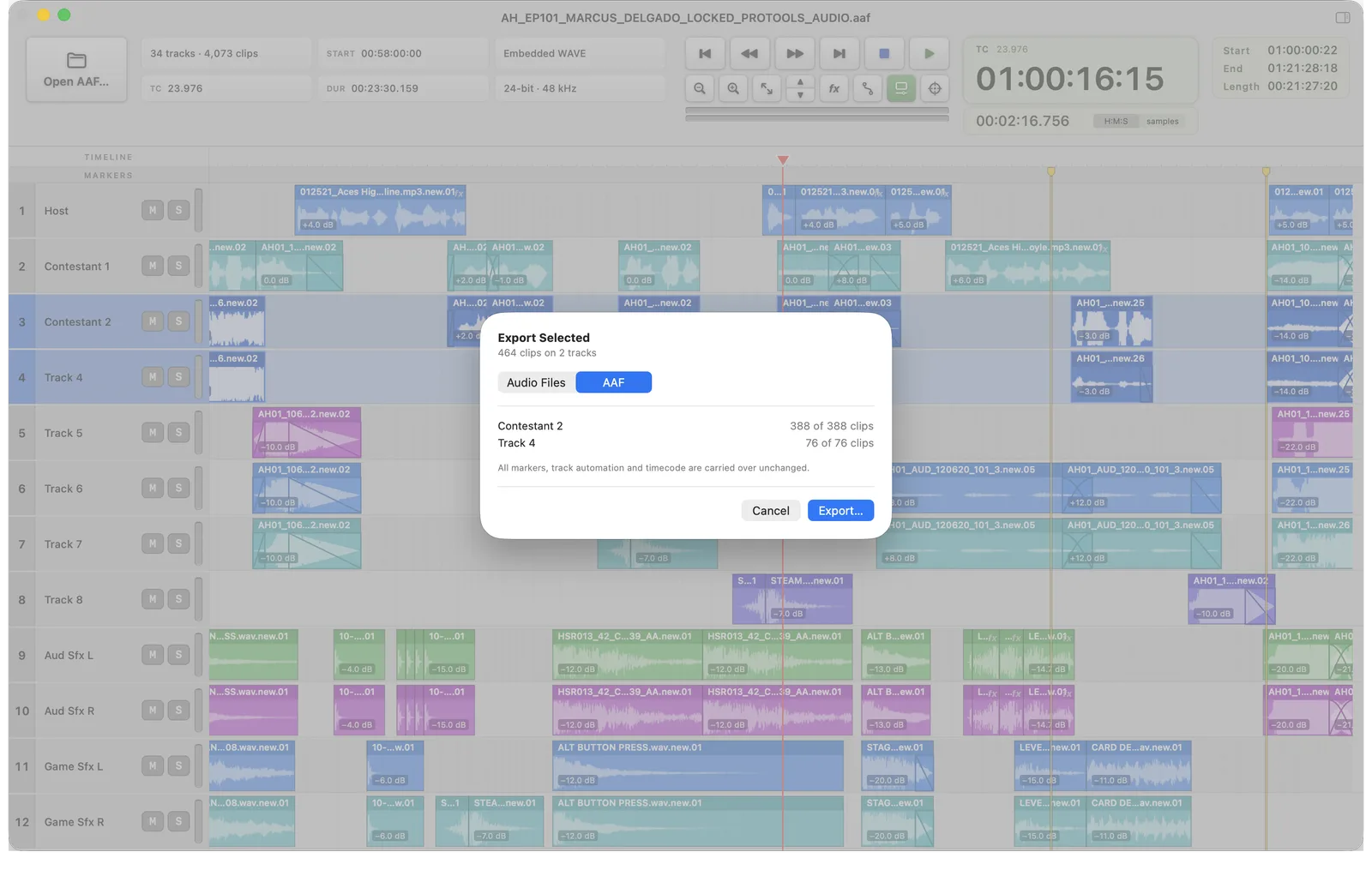Adjust the Track 8 volume fader

pos(199,599)
